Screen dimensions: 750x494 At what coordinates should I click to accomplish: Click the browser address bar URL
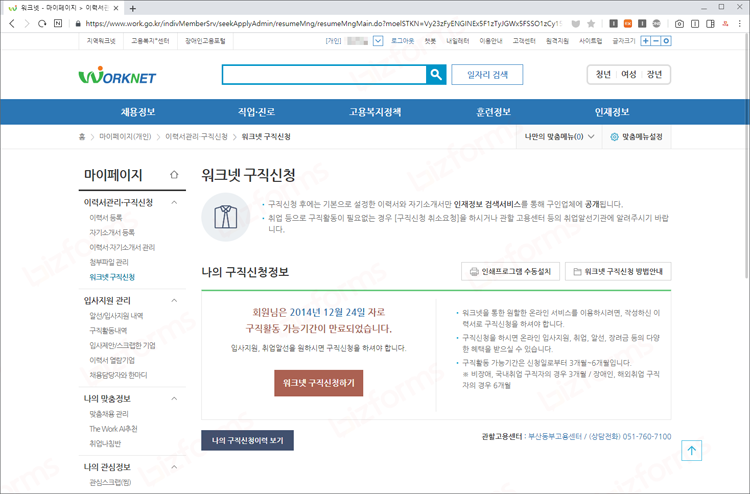(x=323, y=23)
